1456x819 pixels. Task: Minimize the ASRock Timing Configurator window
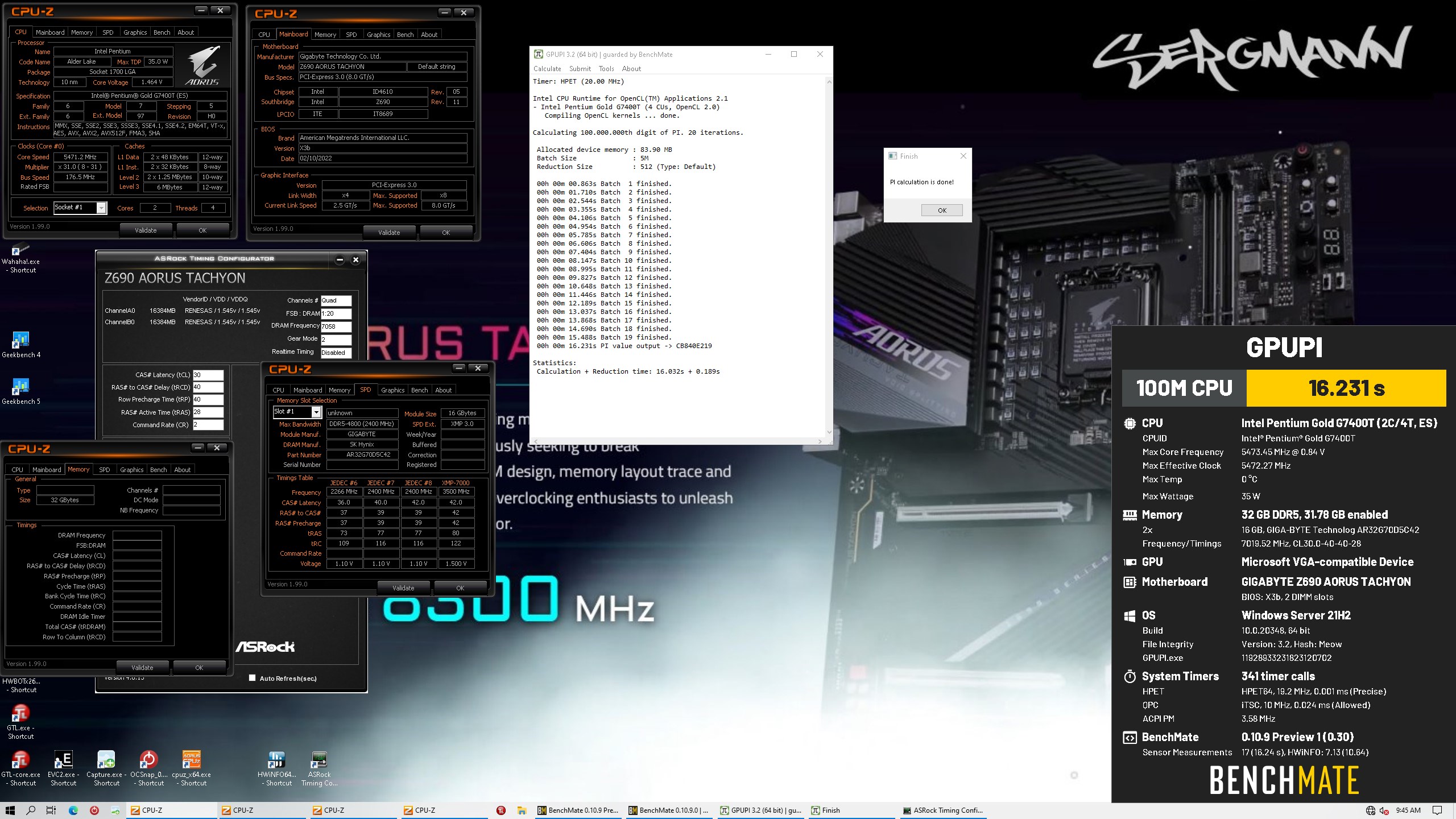340,259
